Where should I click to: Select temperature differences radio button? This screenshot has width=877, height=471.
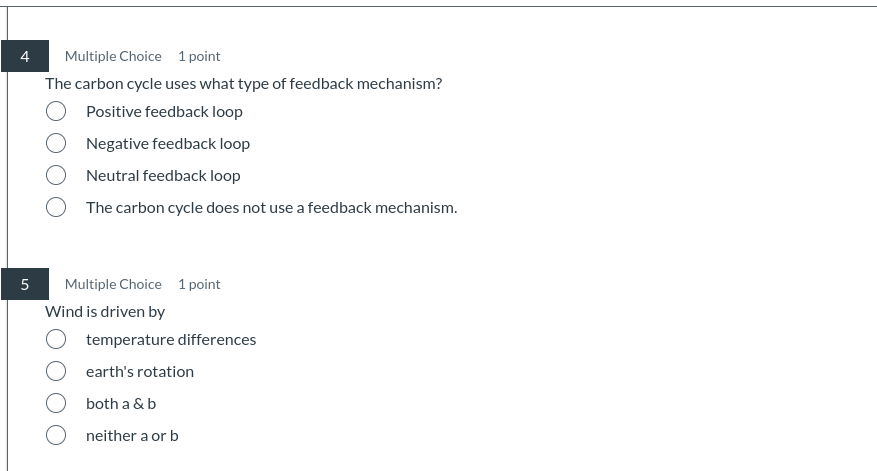tap(56, 338)
